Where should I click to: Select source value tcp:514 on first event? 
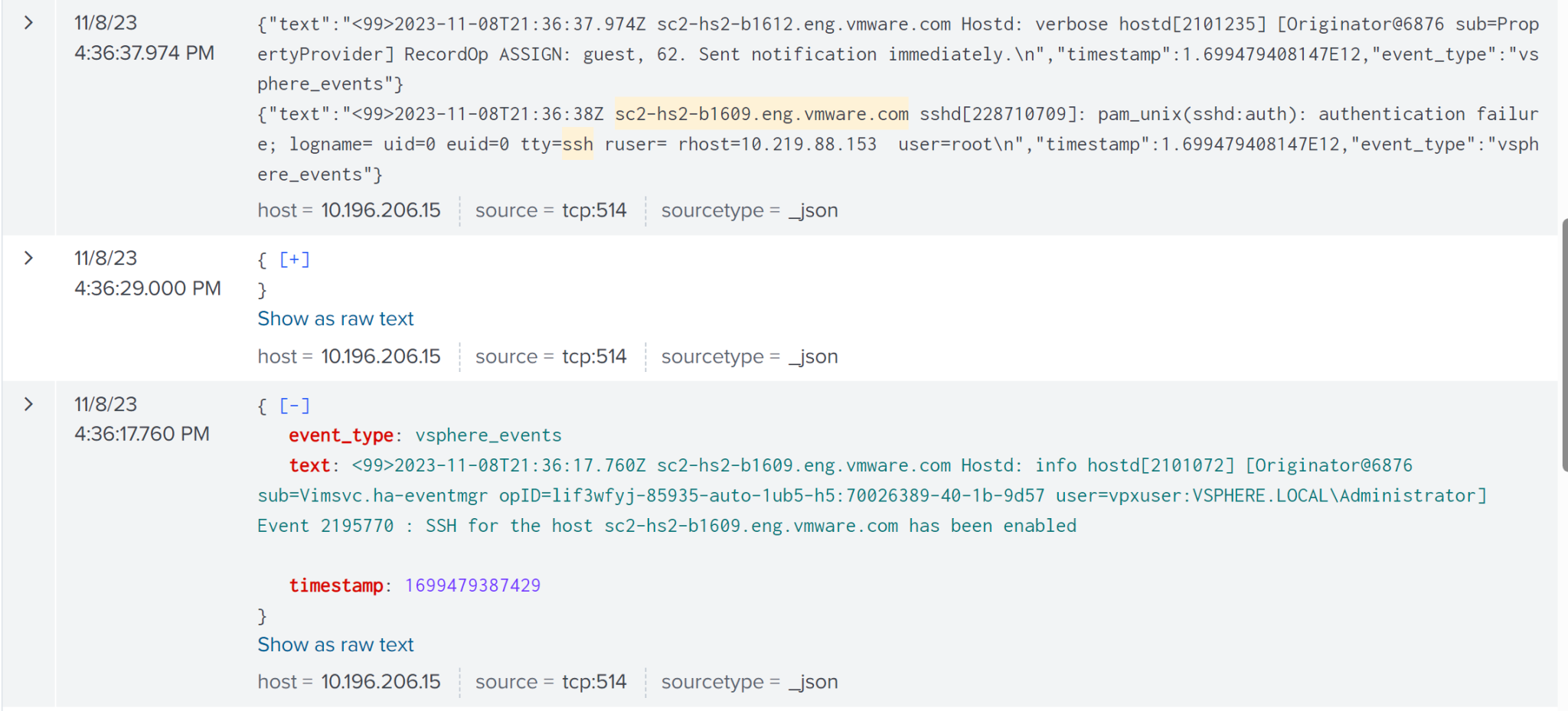click(x=594, y=210)
